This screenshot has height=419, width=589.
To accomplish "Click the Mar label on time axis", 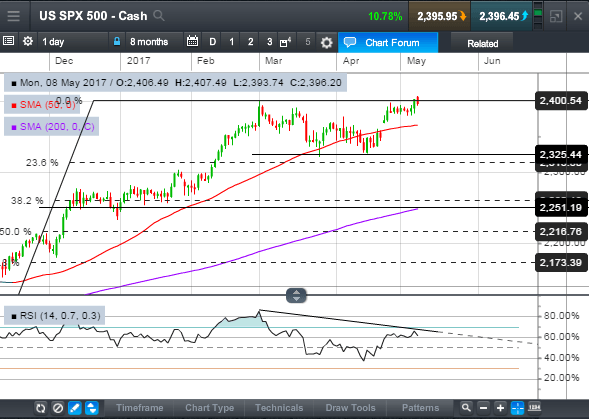I will point(273,61).
